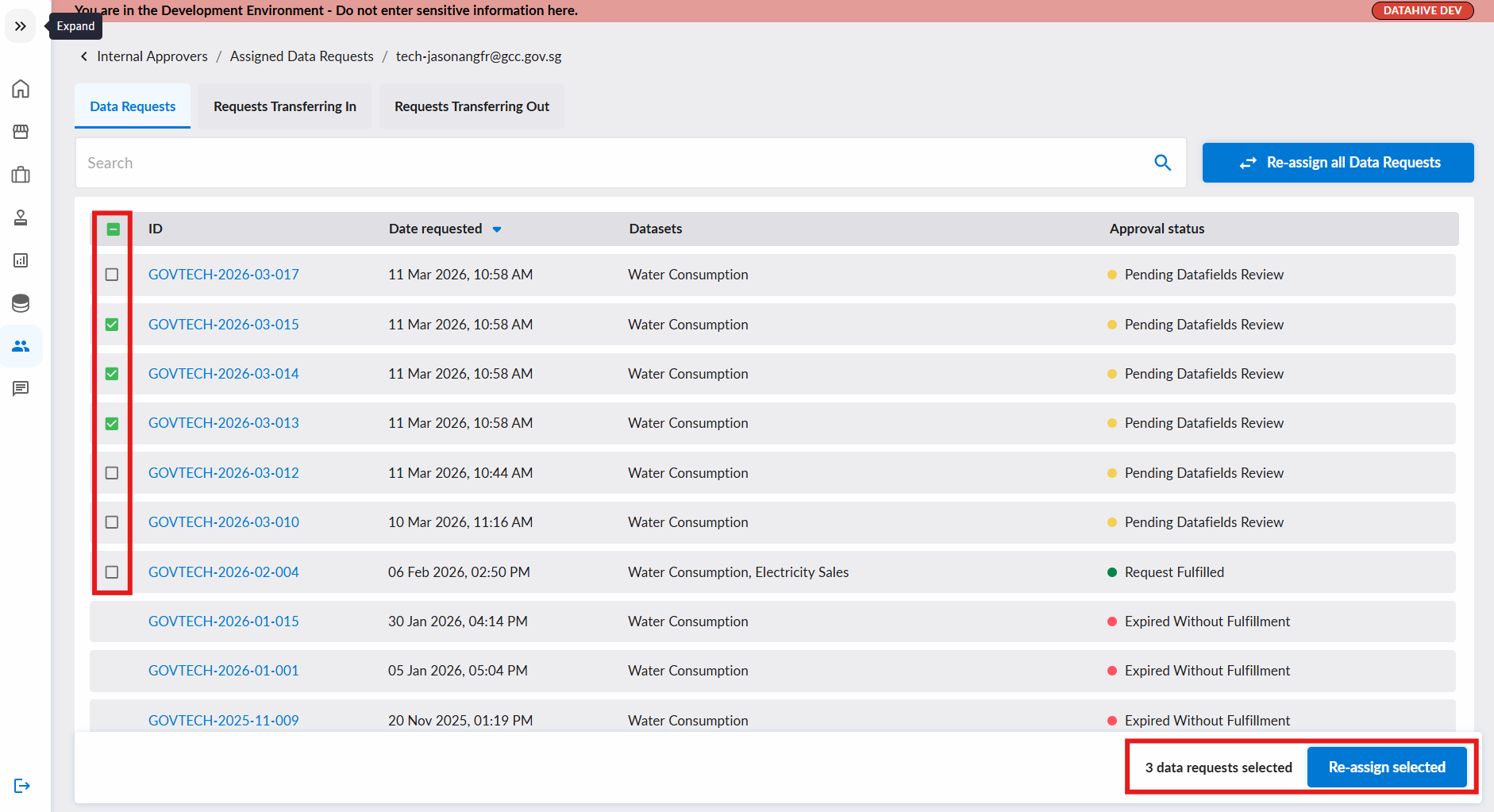Click the Approval status column header
The image size is (1494, 812).
1157,229
